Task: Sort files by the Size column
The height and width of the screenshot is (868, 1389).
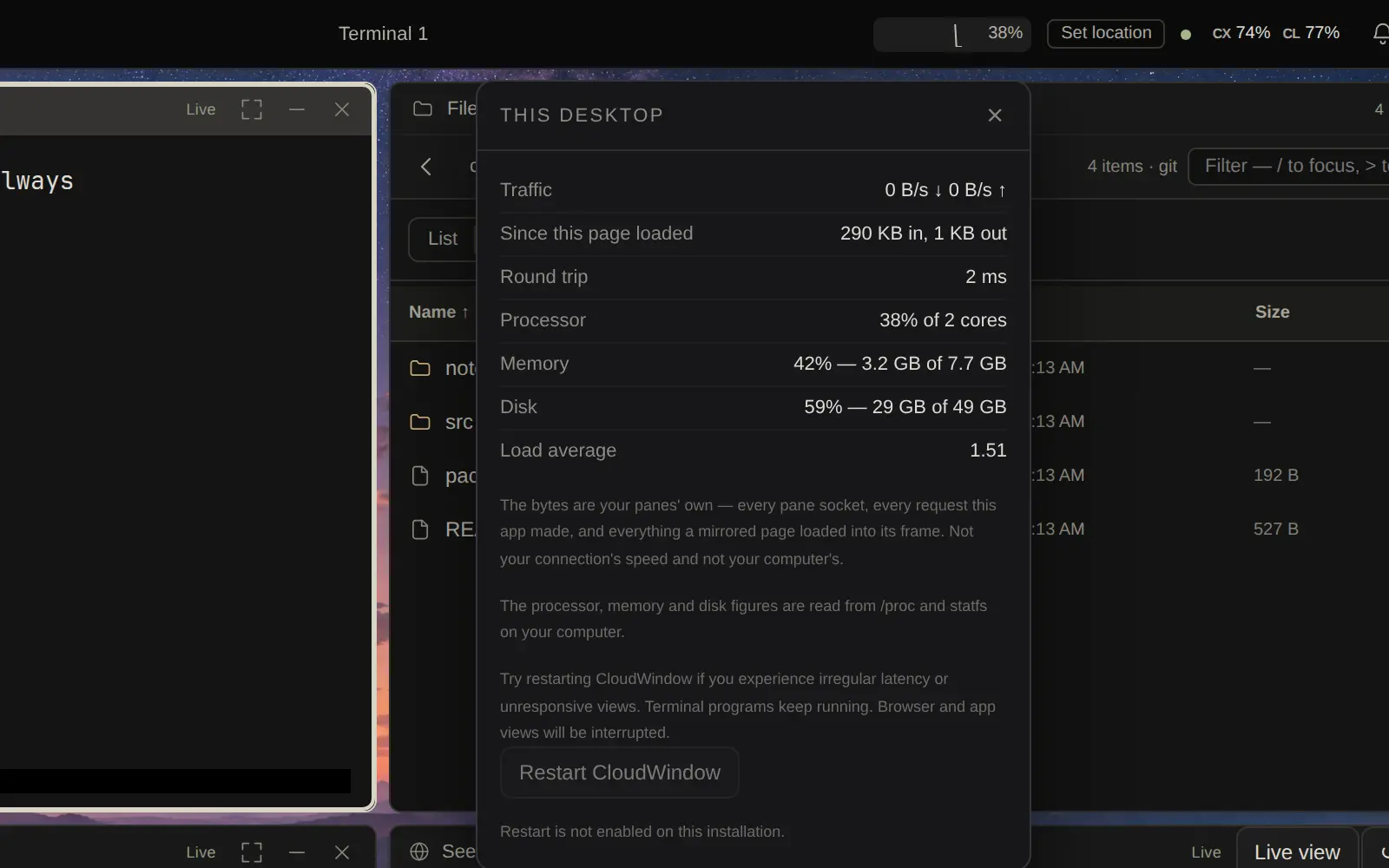Action: click(x=1272, y=312)
